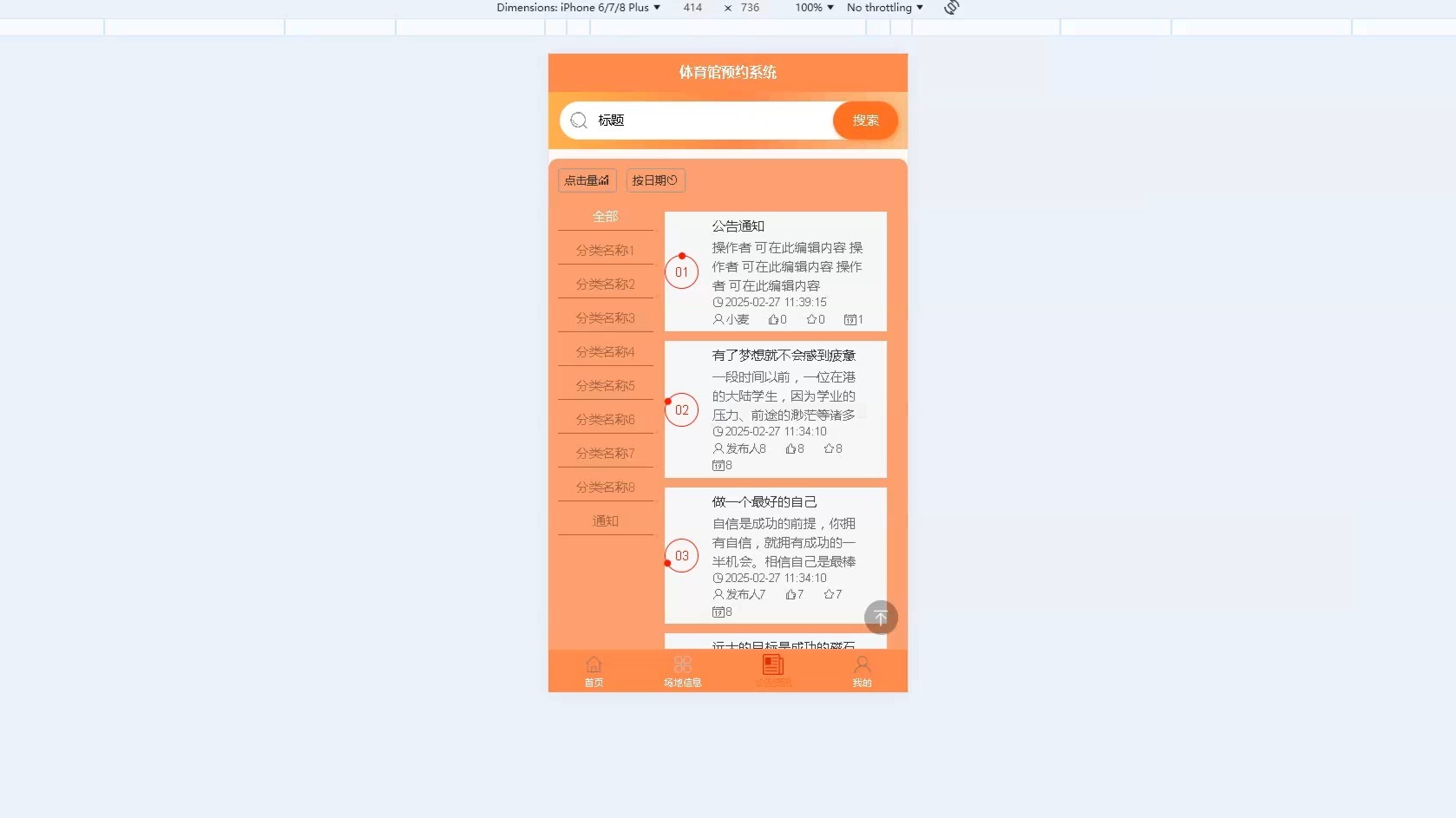Viewport: 1456px width, 818px height.
Task: Star the 有了梦想就不会感到疲惫 article
Action: tap(830, 448)
